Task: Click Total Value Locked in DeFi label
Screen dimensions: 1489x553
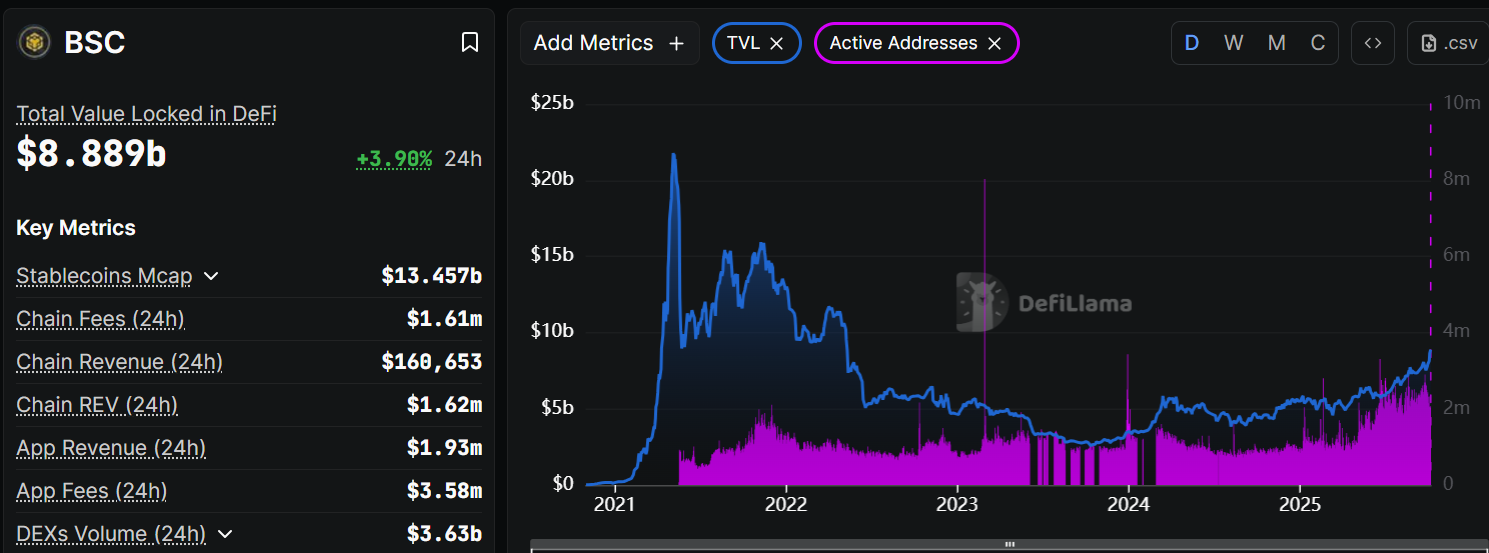Action: [x=146, y=114]
